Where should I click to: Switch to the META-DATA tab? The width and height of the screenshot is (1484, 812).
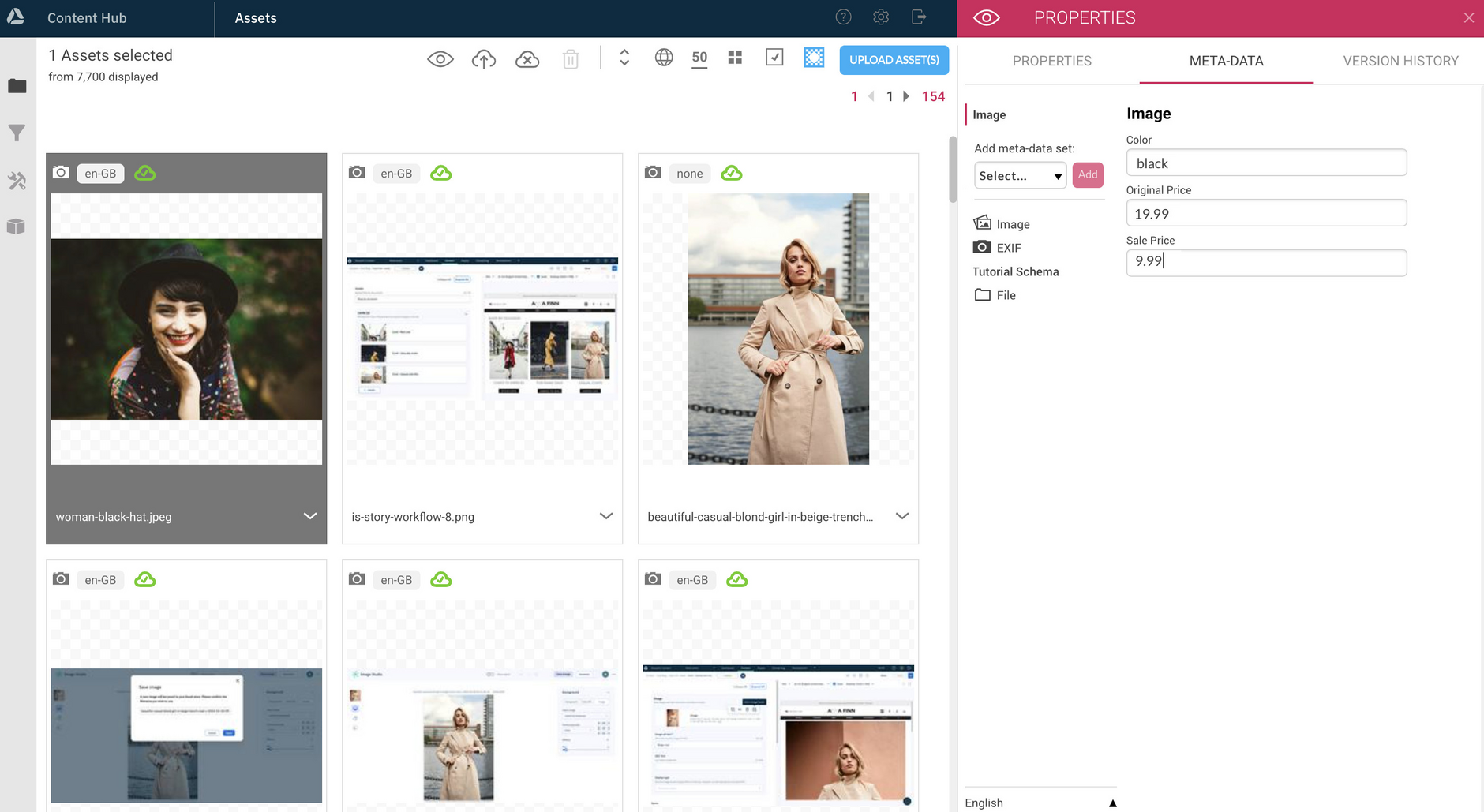click(x=1226, y=61)
